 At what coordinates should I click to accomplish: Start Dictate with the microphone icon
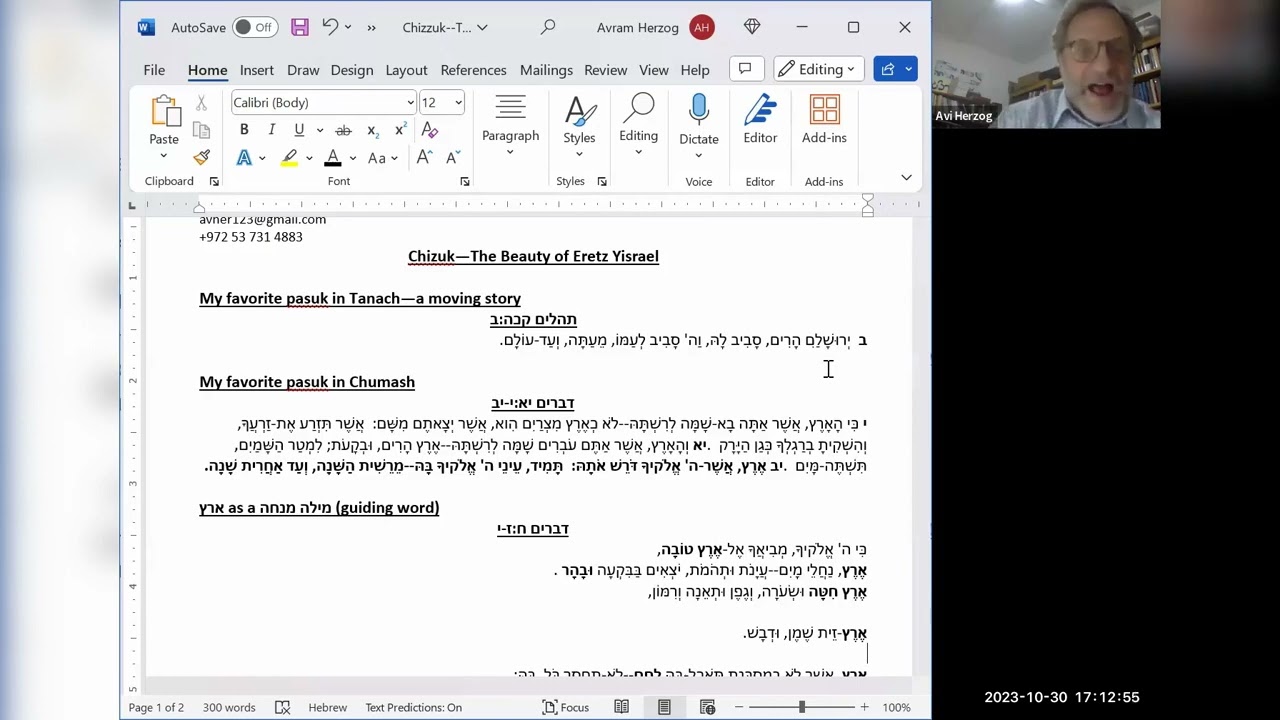click(x=698, y=112)
